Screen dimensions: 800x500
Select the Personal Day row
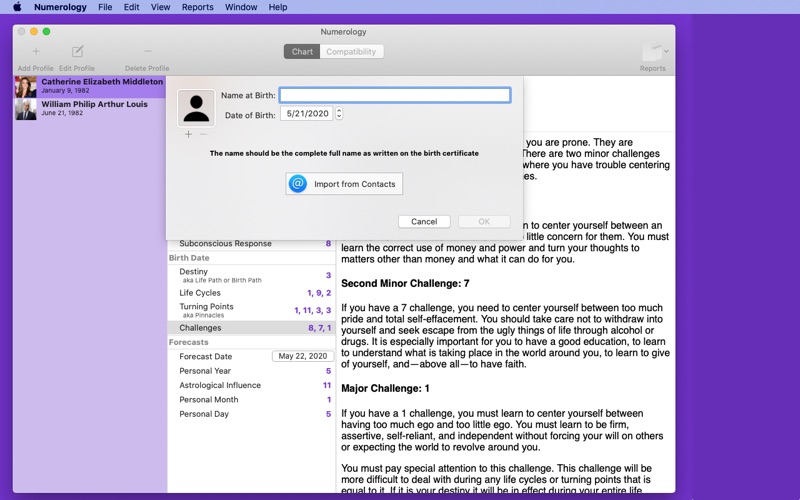251,414
